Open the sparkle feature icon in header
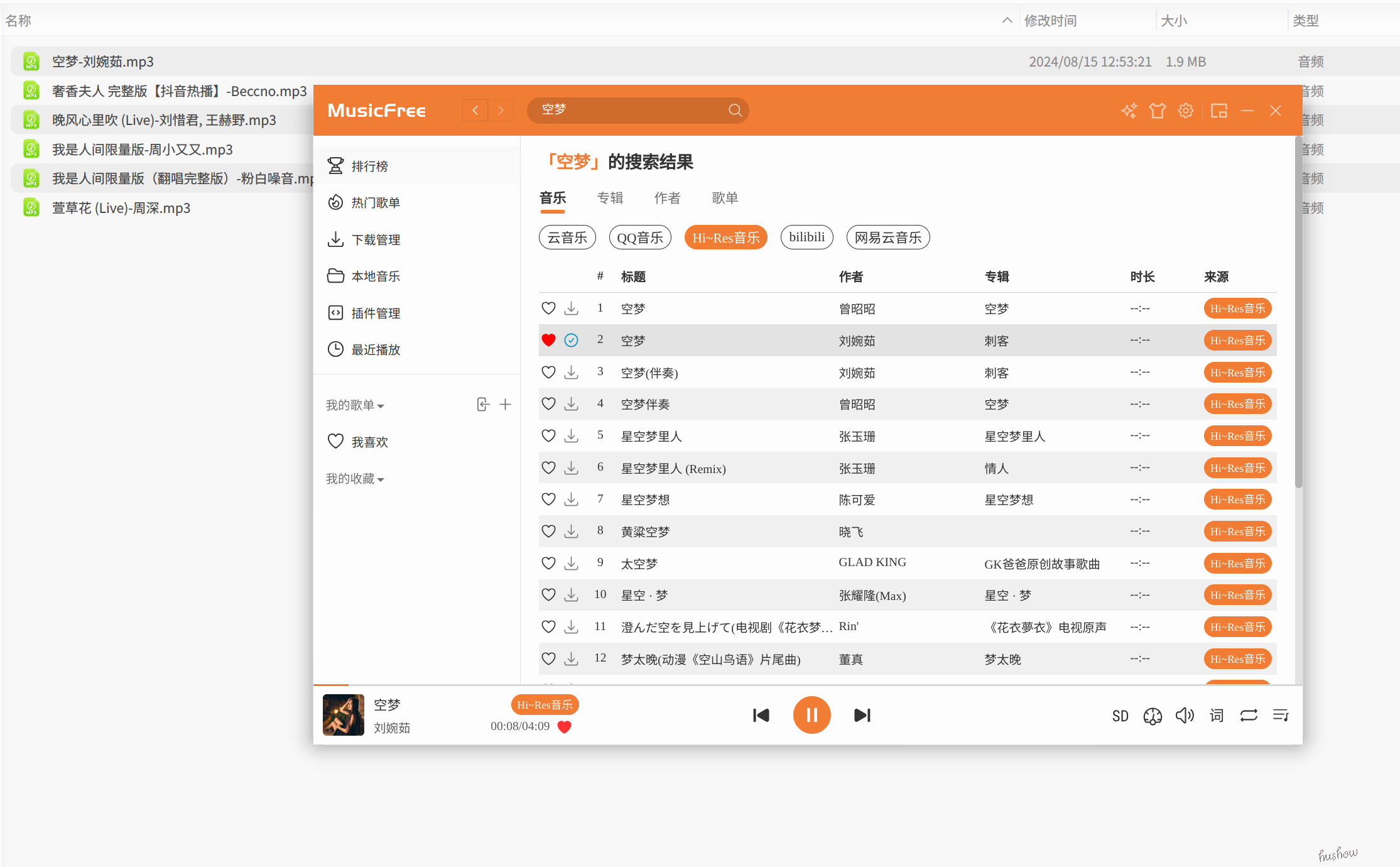1400x867 pixels. [x=1129, y=111]
